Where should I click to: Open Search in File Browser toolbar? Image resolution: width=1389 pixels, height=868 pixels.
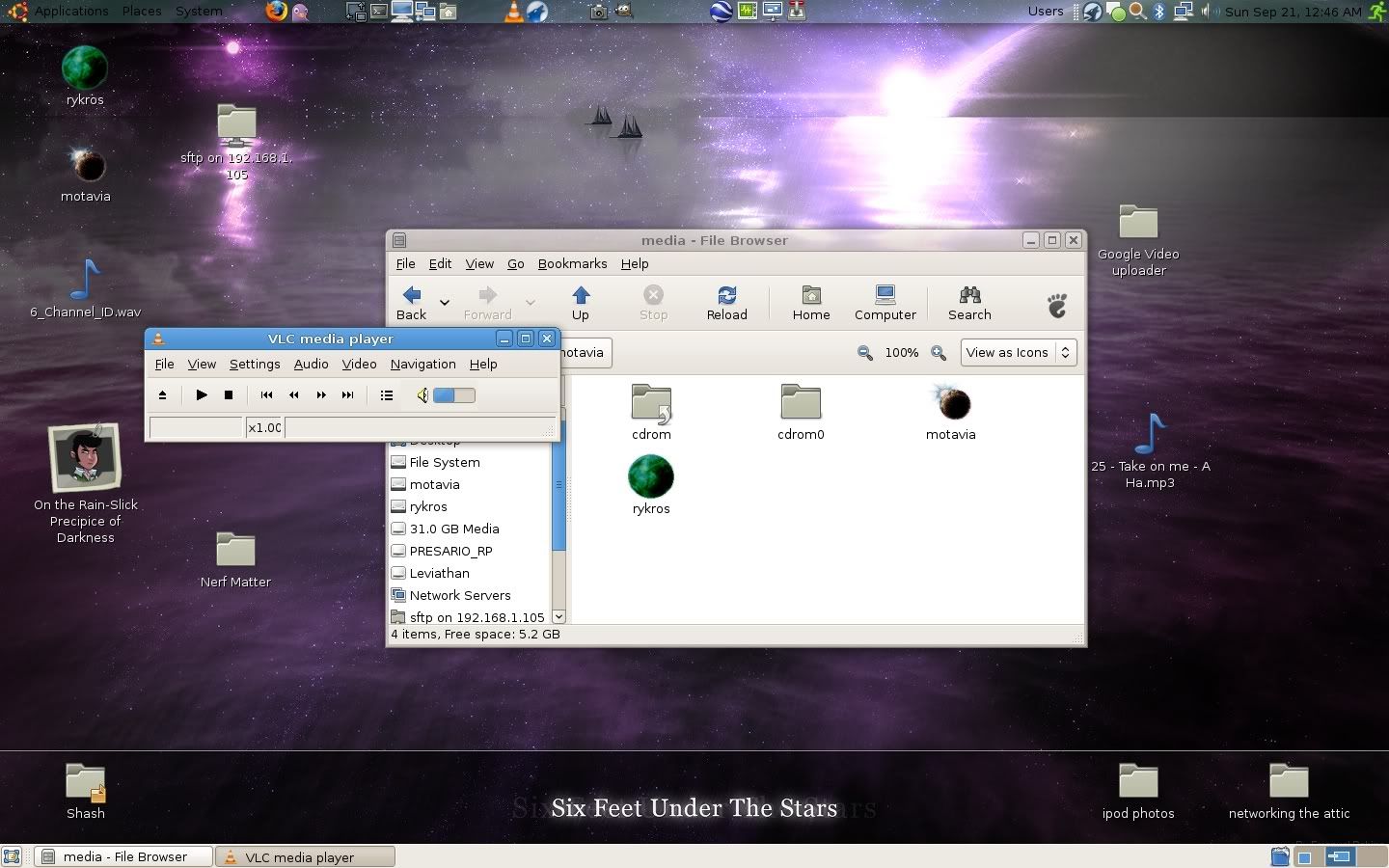coord(969,302)
